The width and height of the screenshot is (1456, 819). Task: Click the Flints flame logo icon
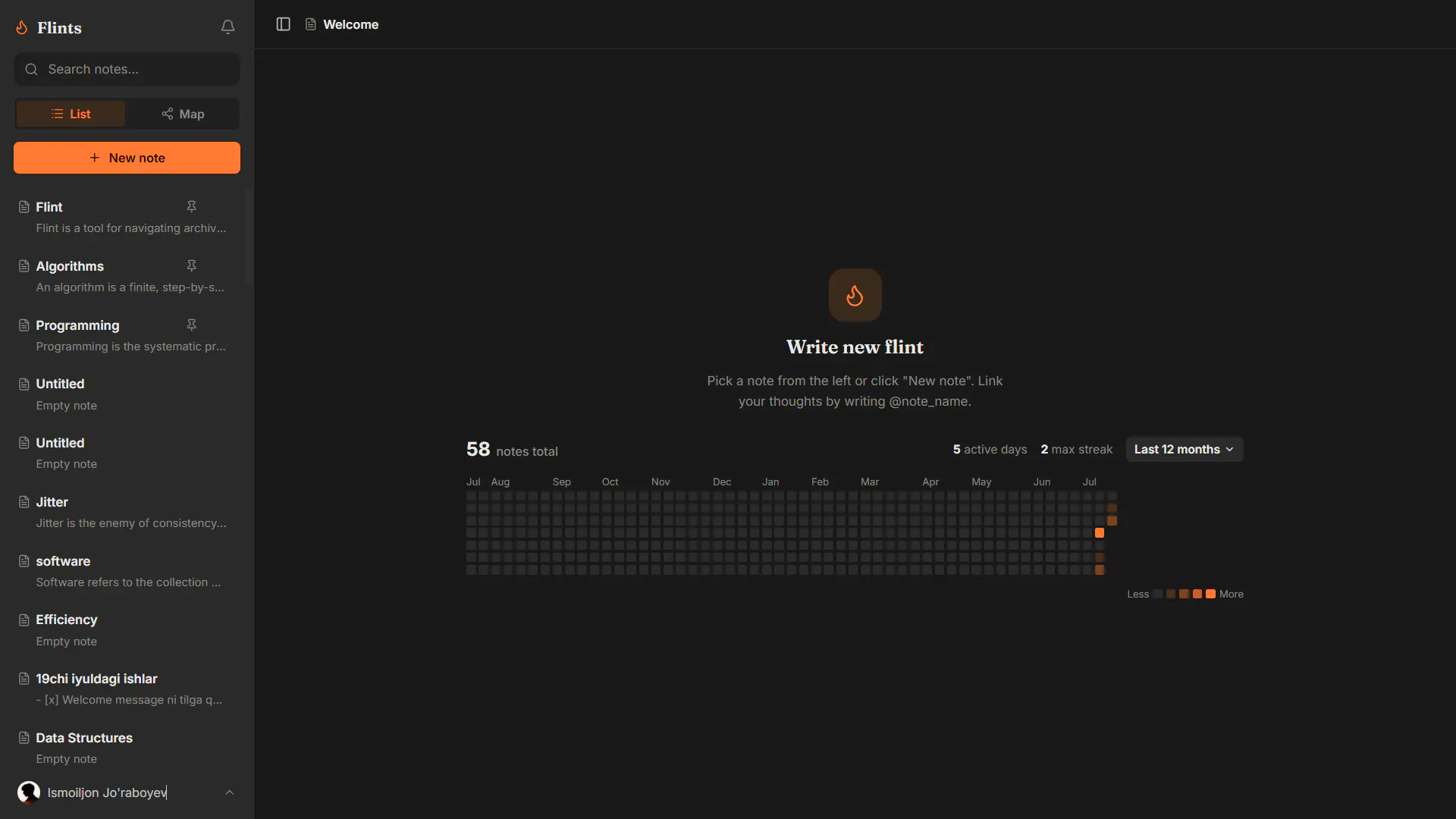(x=22, y=28)
